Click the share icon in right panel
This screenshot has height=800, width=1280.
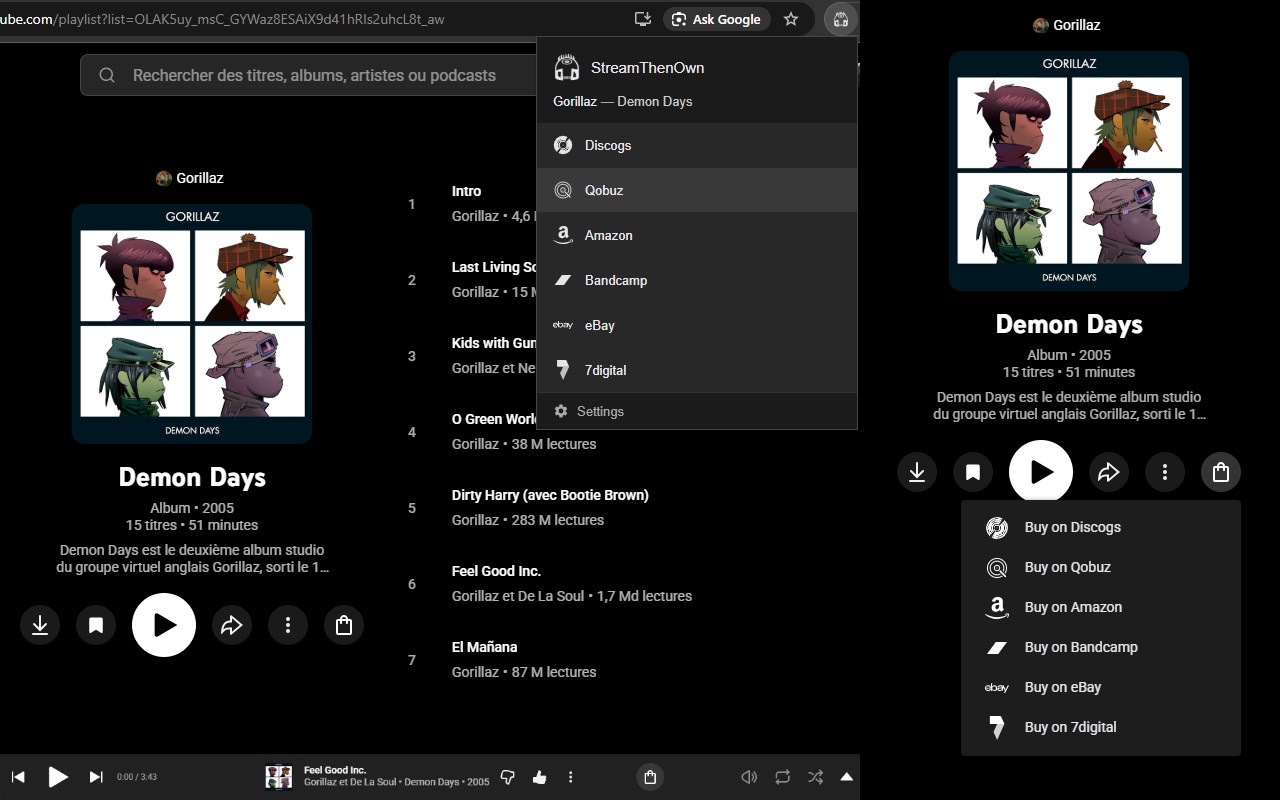pyautogui.click(x=1109, y=472)
